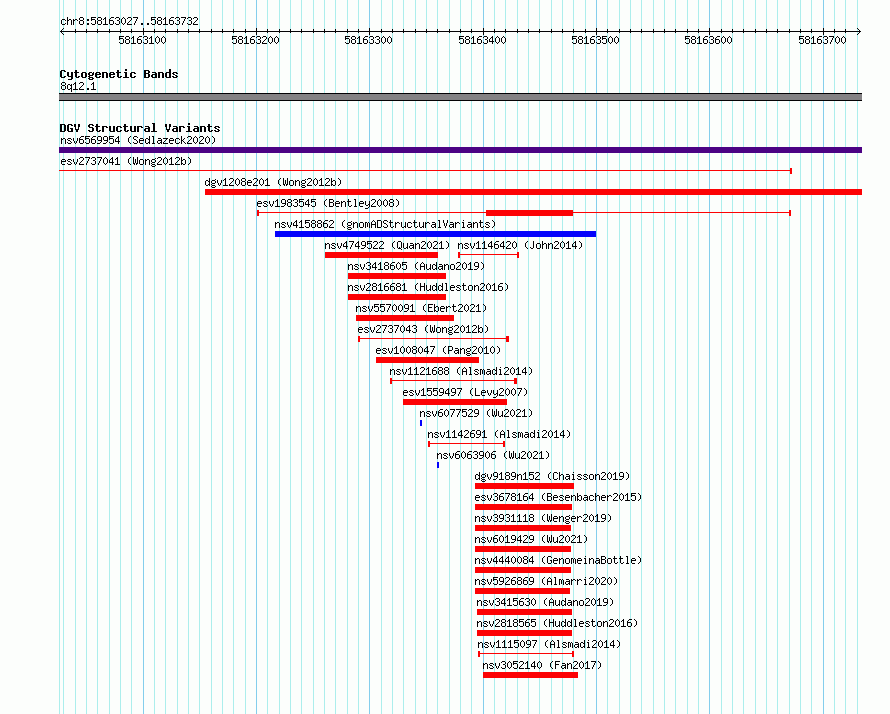
Task: Select the red esv1559497 variant bar
Action: point(455,402)
